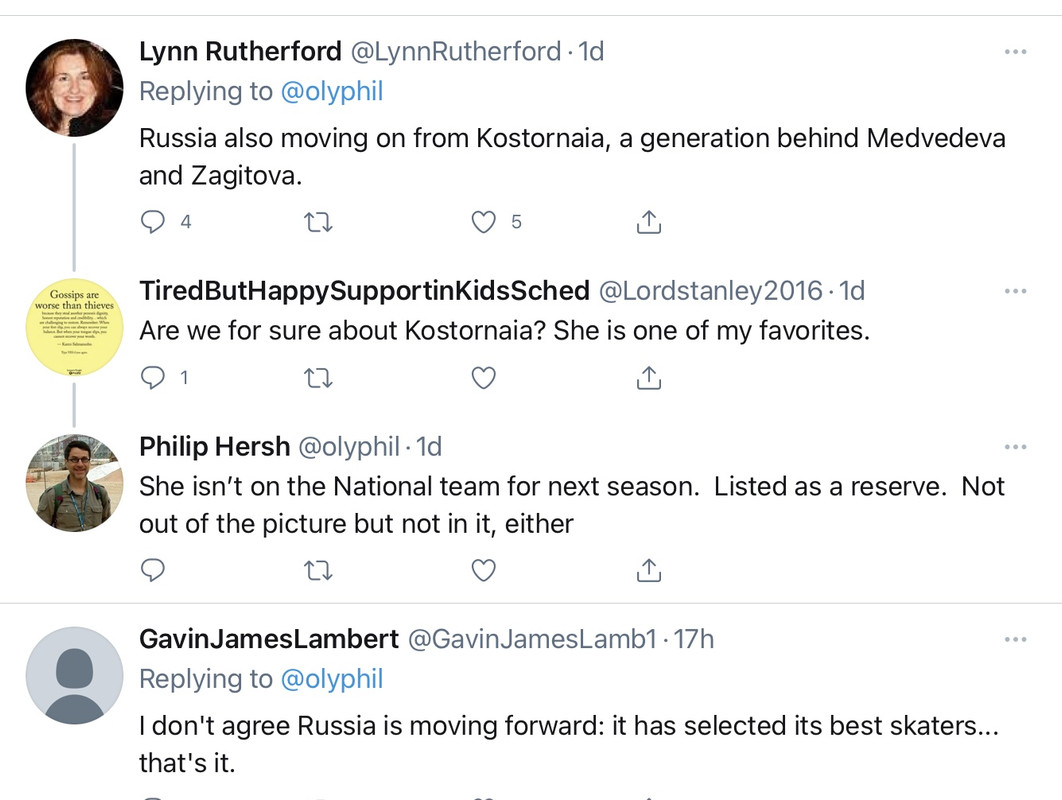Screen dimensions: 1062x800
Task: Open @olyphil link under Lynn Rutherford
Action: point(332,91)
